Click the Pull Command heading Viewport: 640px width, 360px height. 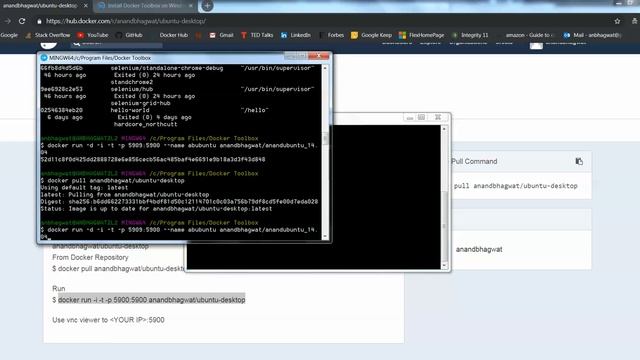474,161
